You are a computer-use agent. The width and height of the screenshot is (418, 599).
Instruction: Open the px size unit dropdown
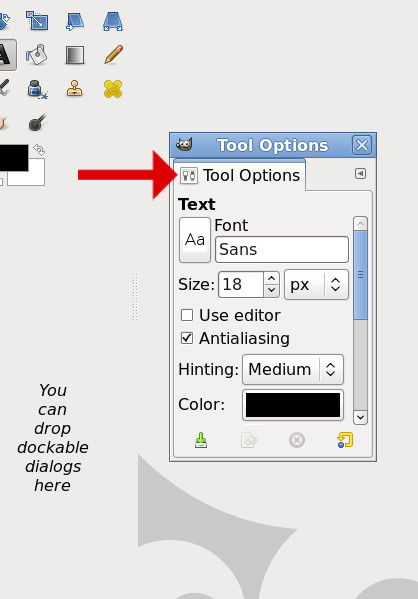316,285
